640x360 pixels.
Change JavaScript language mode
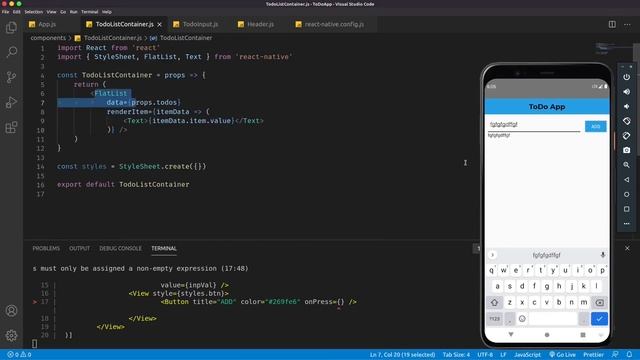tap(527, 355)
